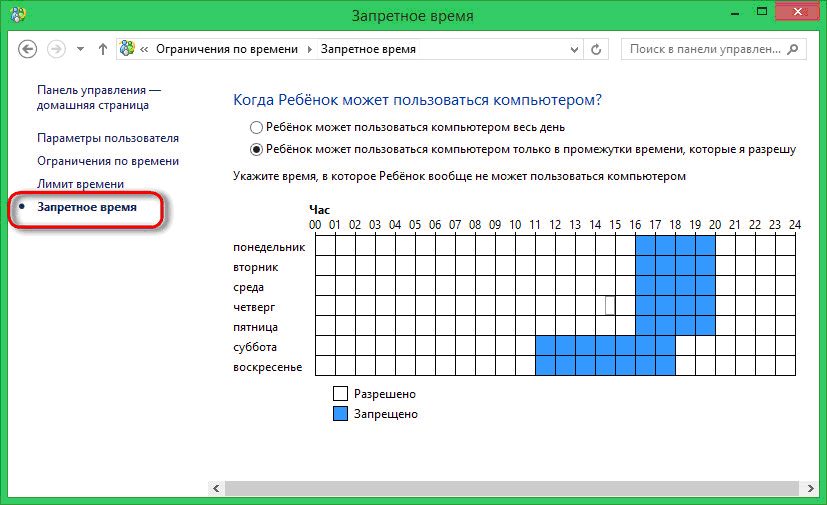This screenshot has width=827, height=505.
Task: Open the 'Ограничения по времени' sidebar link
Action: pos(108,161)
